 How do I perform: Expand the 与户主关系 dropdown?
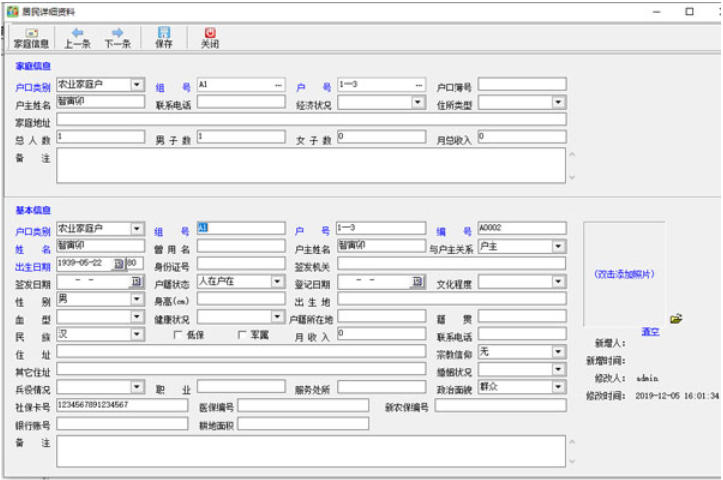(x=558, y=246)
